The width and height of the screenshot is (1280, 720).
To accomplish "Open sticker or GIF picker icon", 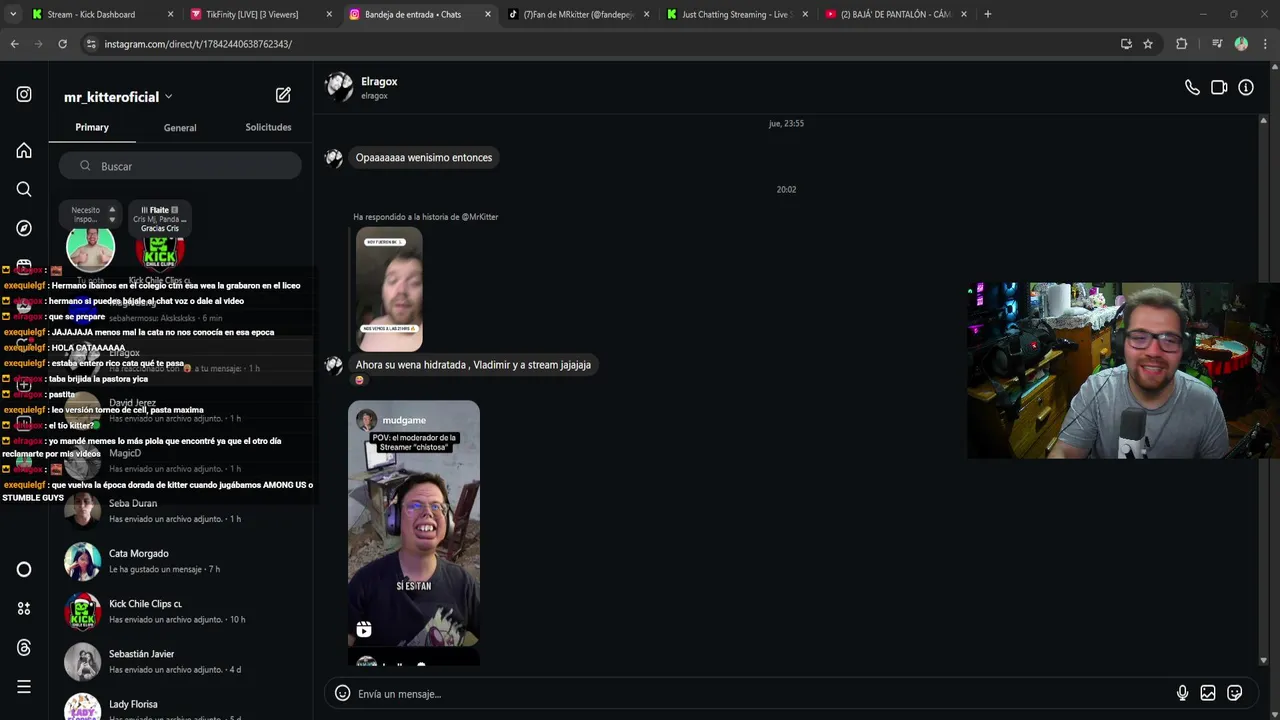I will click(x=1235, y=693).
